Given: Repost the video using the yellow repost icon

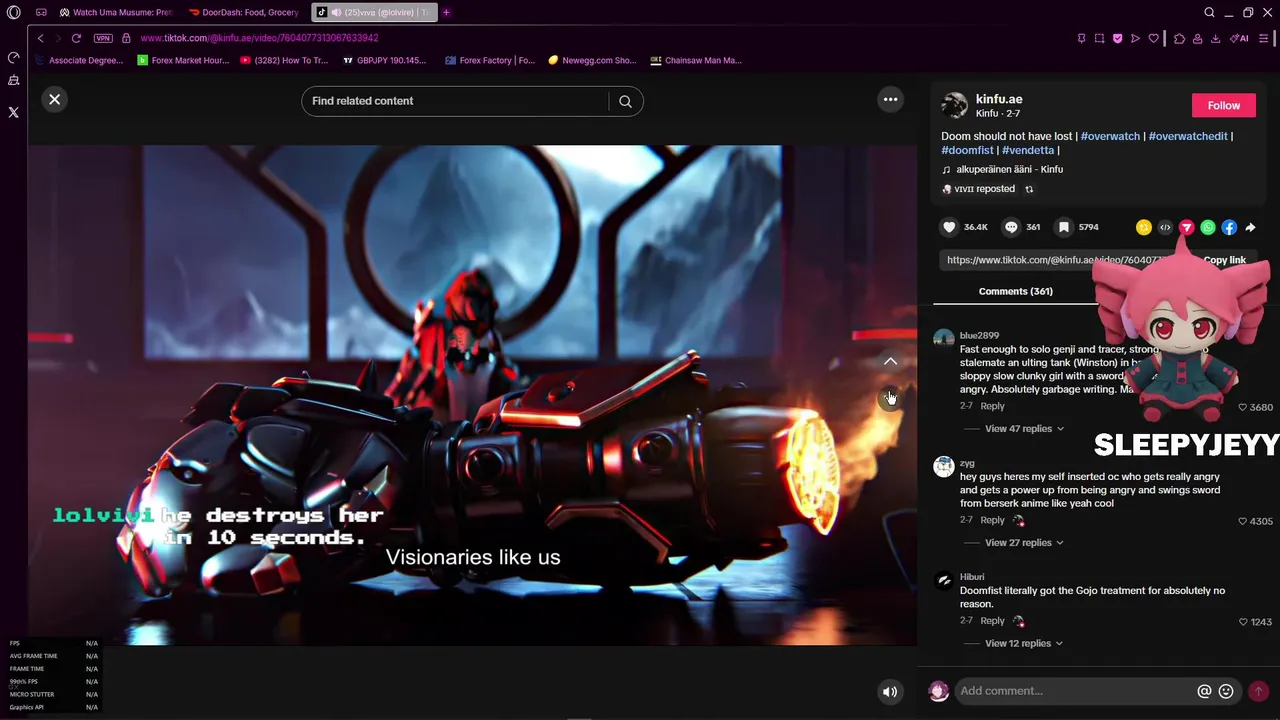Looking at the screenshot, I should tap(1144, 227).
